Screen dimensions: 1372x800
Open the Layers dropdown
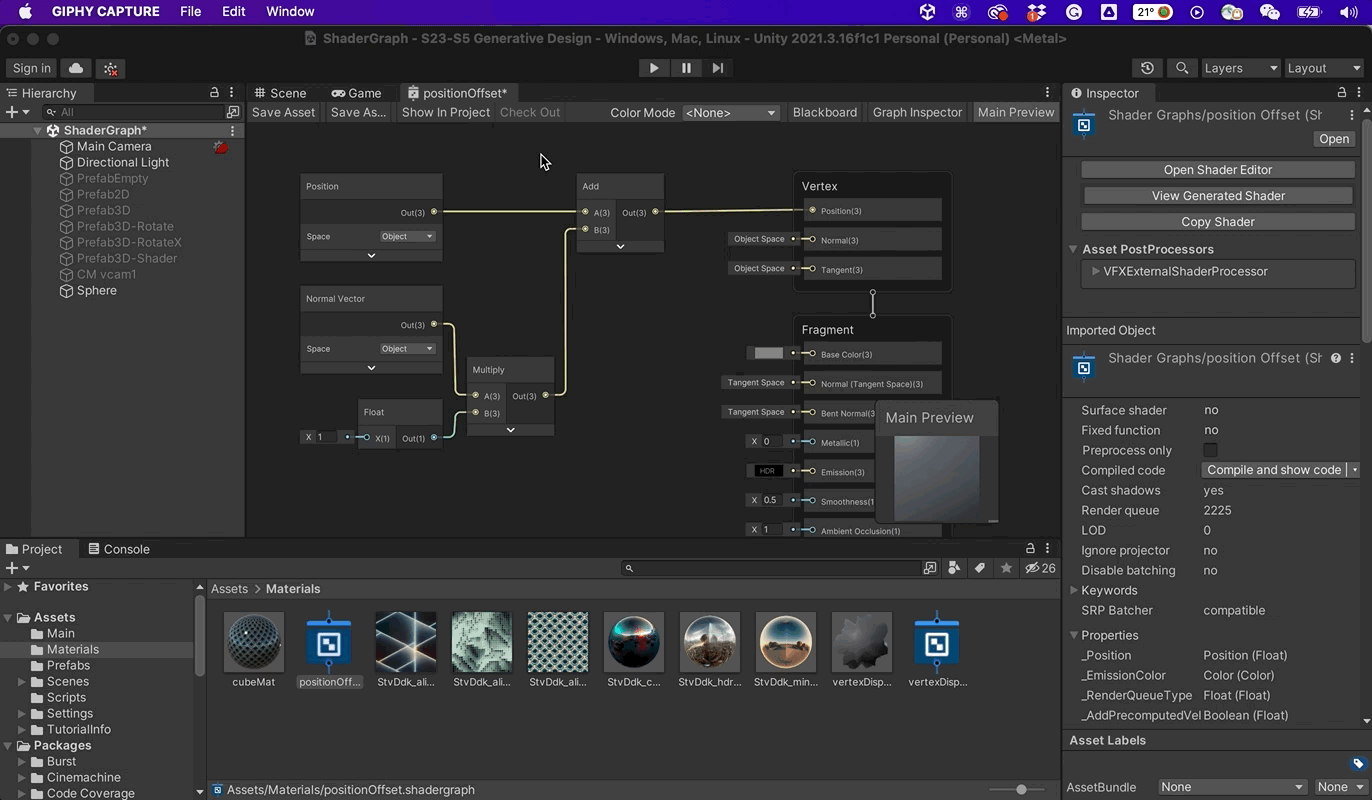(1240, 68)
